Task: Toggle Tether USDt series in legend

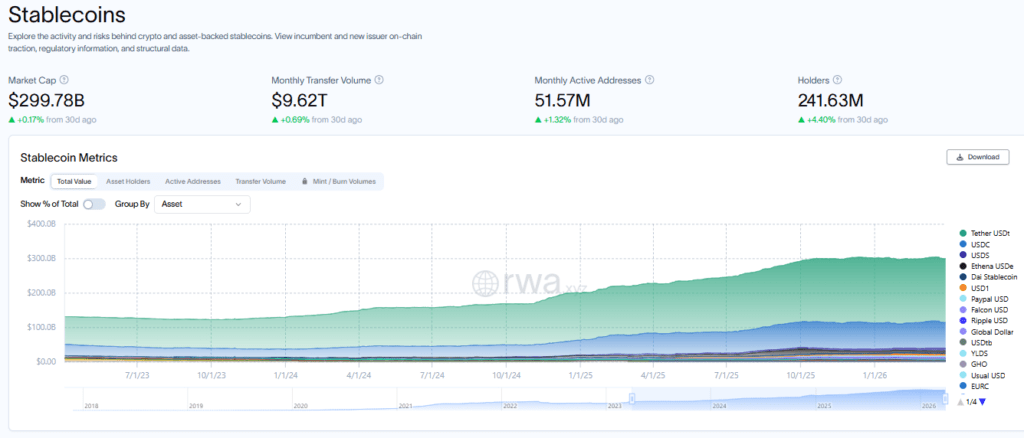Action: pos(989,233)
